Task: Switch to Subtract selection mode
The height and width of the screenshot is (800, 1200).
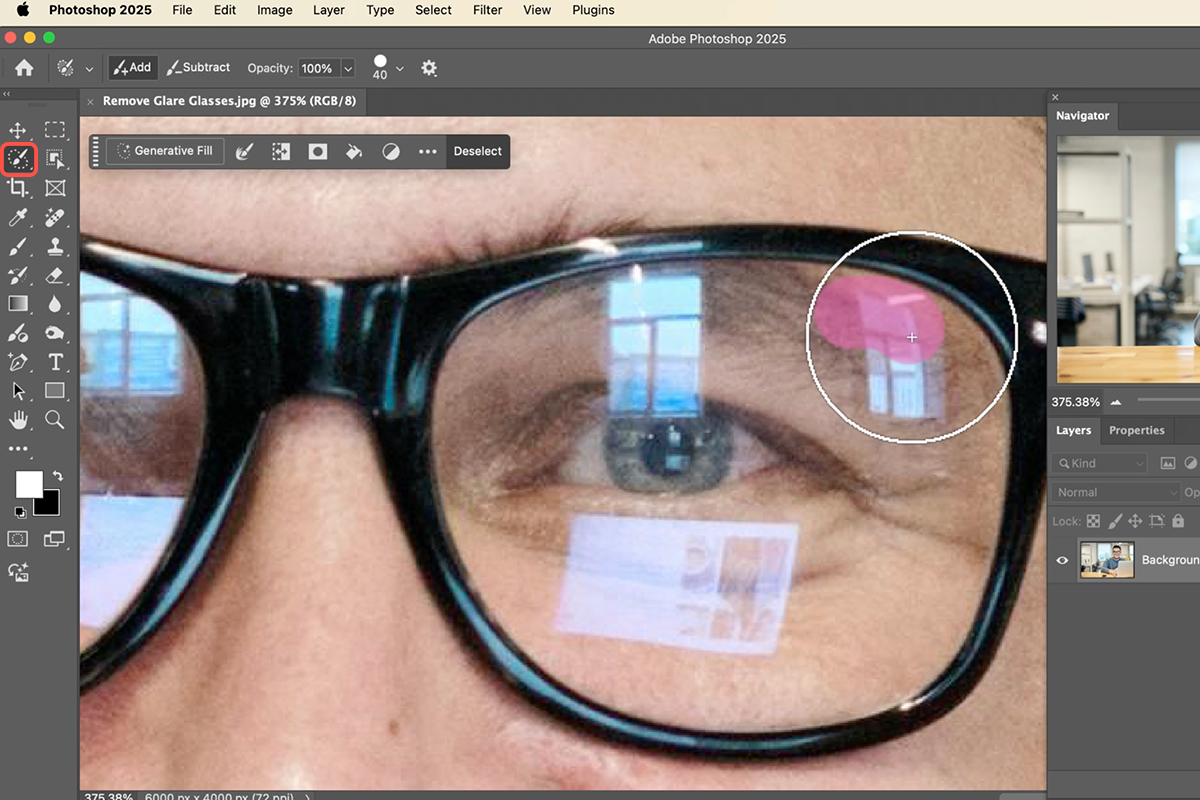Action: tap(198, 67)
